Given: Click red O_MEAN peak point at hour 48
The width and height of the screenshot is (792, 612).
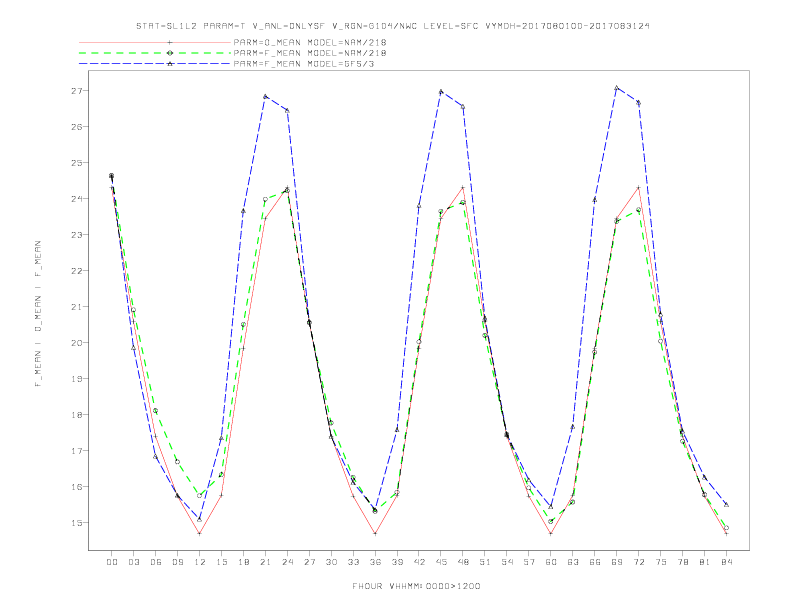Looking at the screenshot, I should pyautogui.click(x=463, y=188).
